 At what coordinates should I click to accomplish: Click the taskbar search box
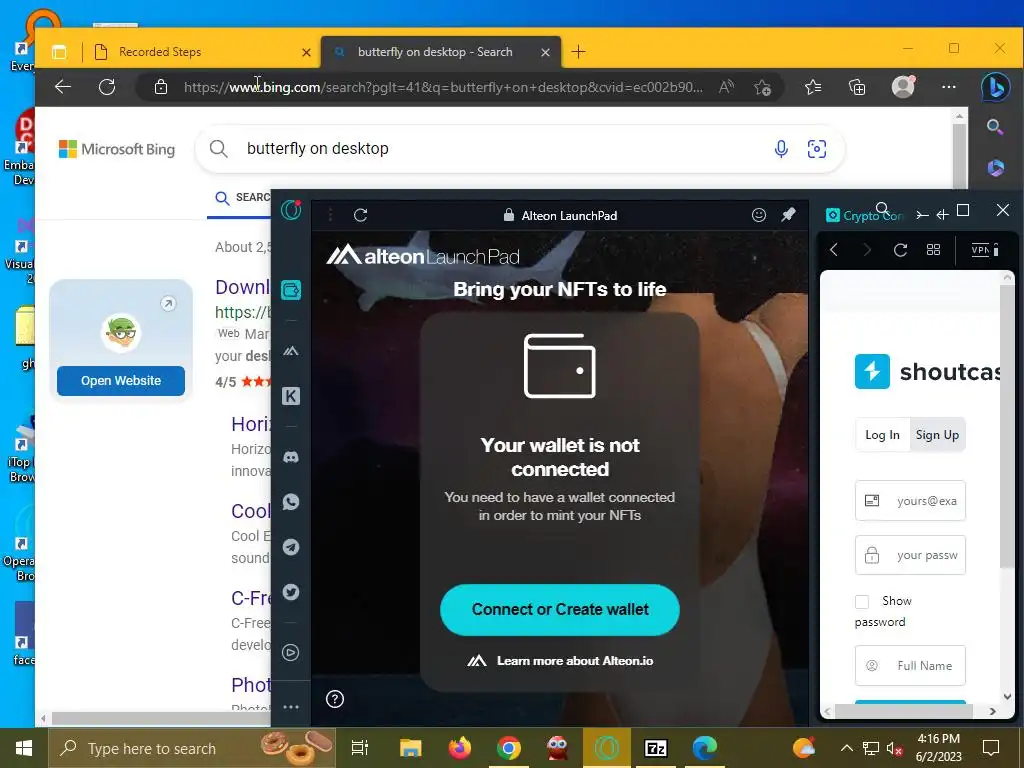click(x=191, y=748)
